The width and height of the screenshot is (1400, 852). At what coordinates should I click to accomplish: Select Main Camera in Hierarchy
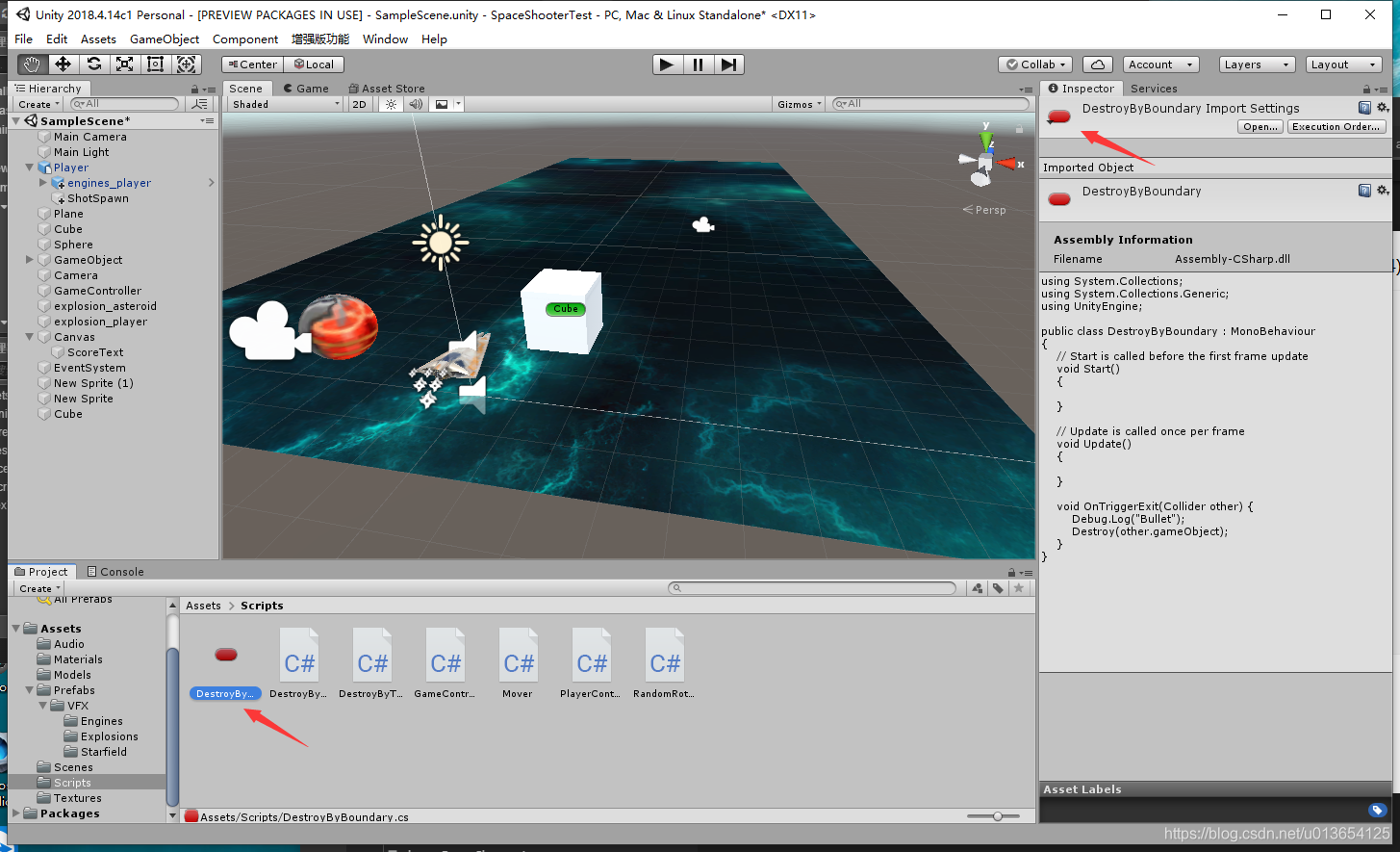89,137
